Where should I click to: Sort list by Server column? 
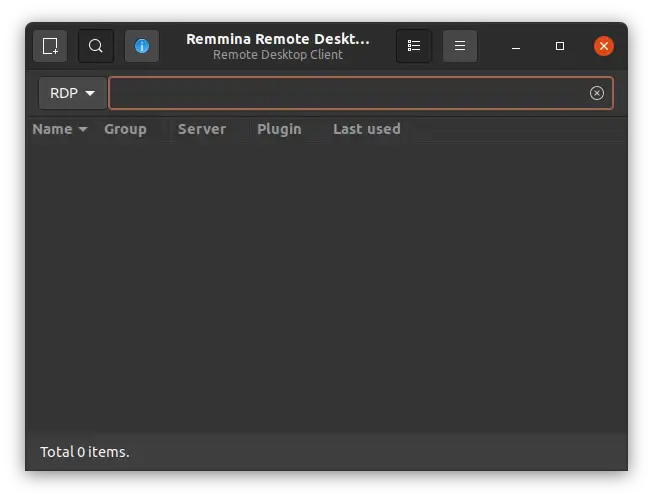point(202,129)
